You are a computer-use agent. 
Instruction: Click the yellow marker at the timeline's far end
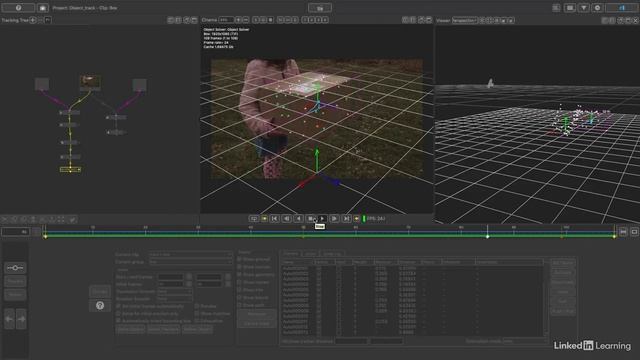(614, 237)
